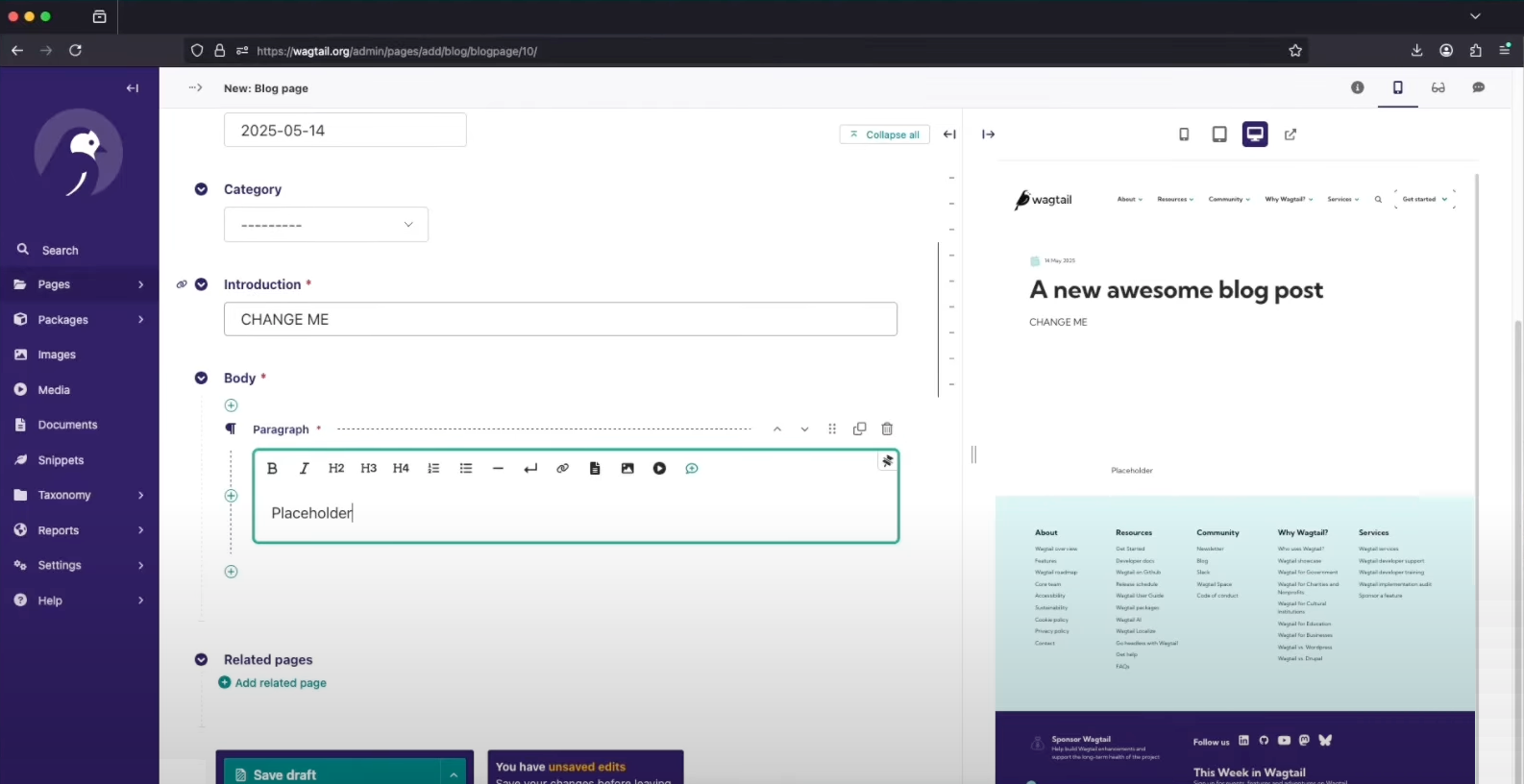The image size is (1524, 784).
Task: Open Snippets from the sidebar
Action: (x=61, y=460)
